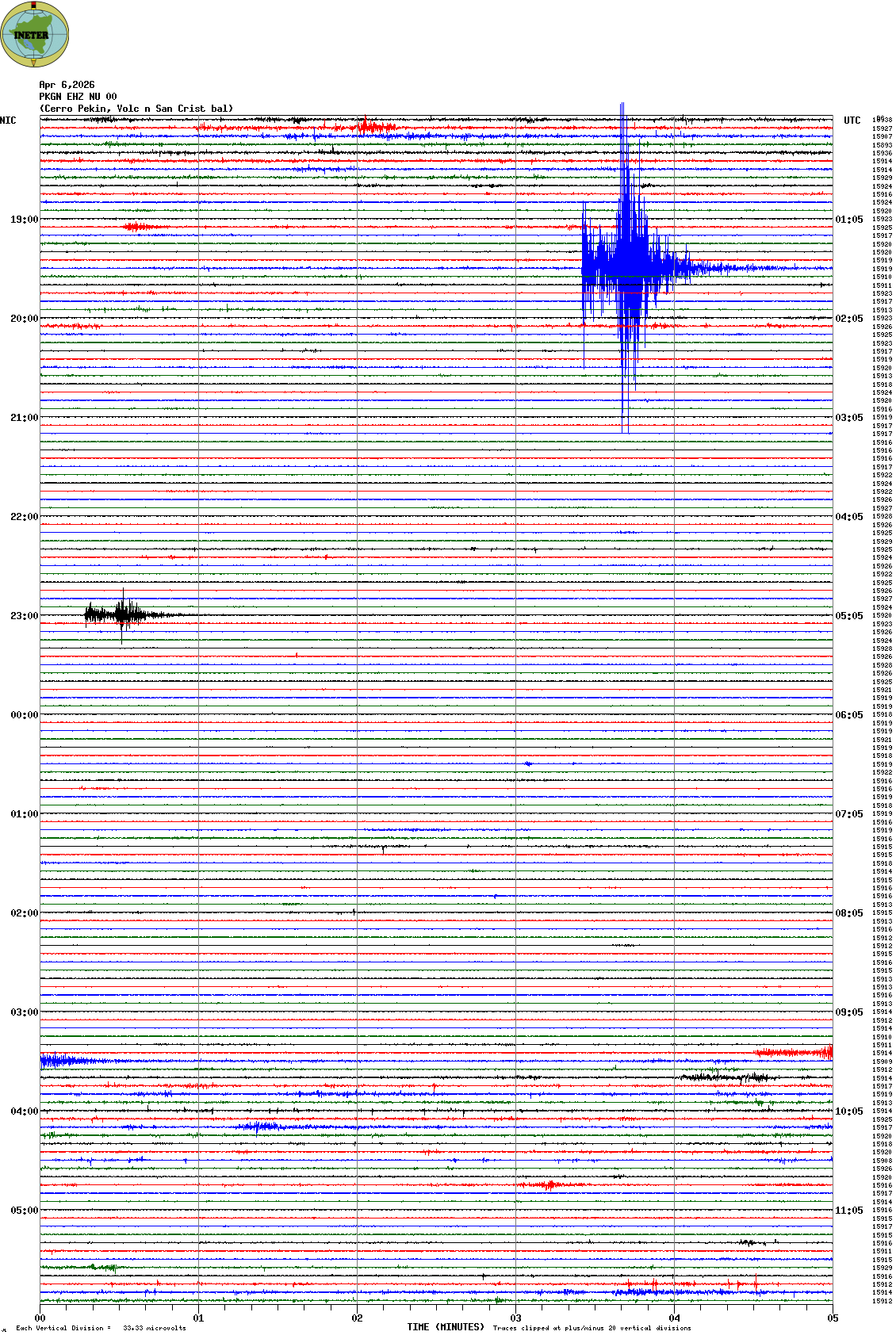
Task: Click the Apr 6,2026 date text
Action: point(67,85)
